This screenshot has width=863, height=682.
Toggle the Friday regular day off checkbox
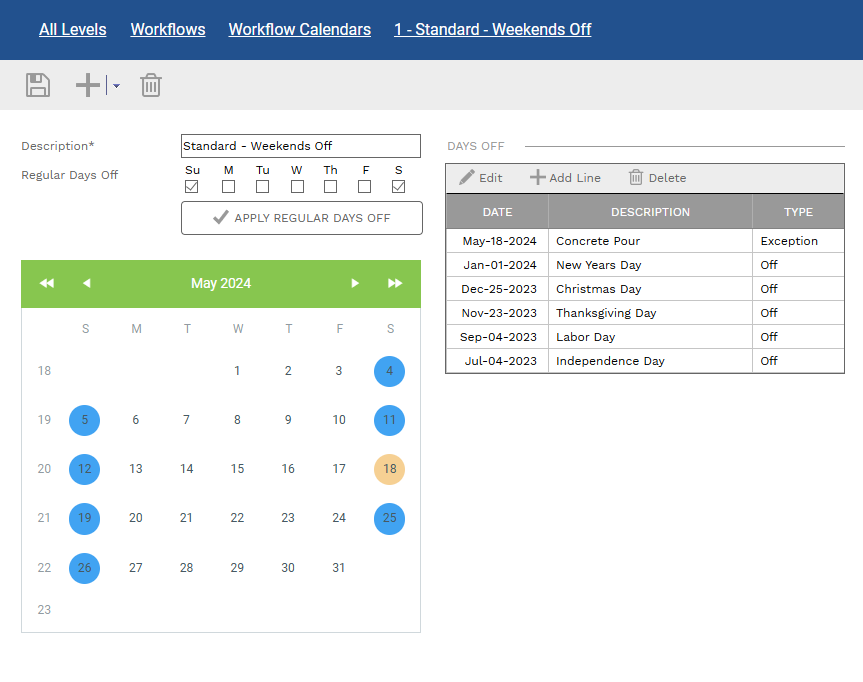tap(365, 187)
